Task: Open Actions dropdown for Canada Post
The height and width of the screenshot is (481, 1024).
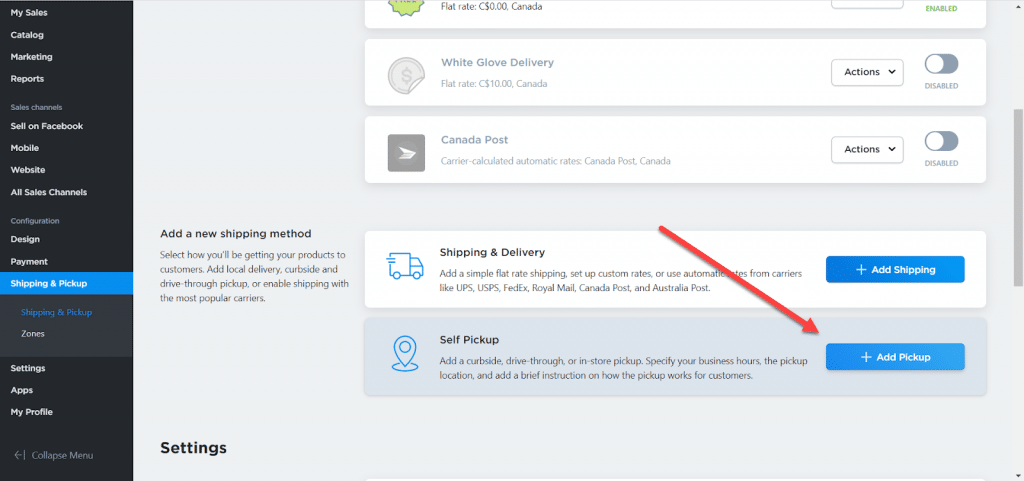Action: pyautogui.click(x=867, y=149)
